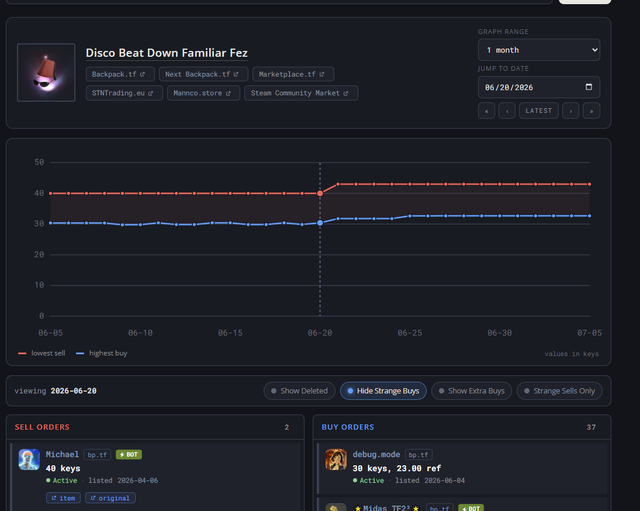Open debug.mode buyer profile name
Image resolution: width=640 pixels, height=511 pixels.
(376, 455)
